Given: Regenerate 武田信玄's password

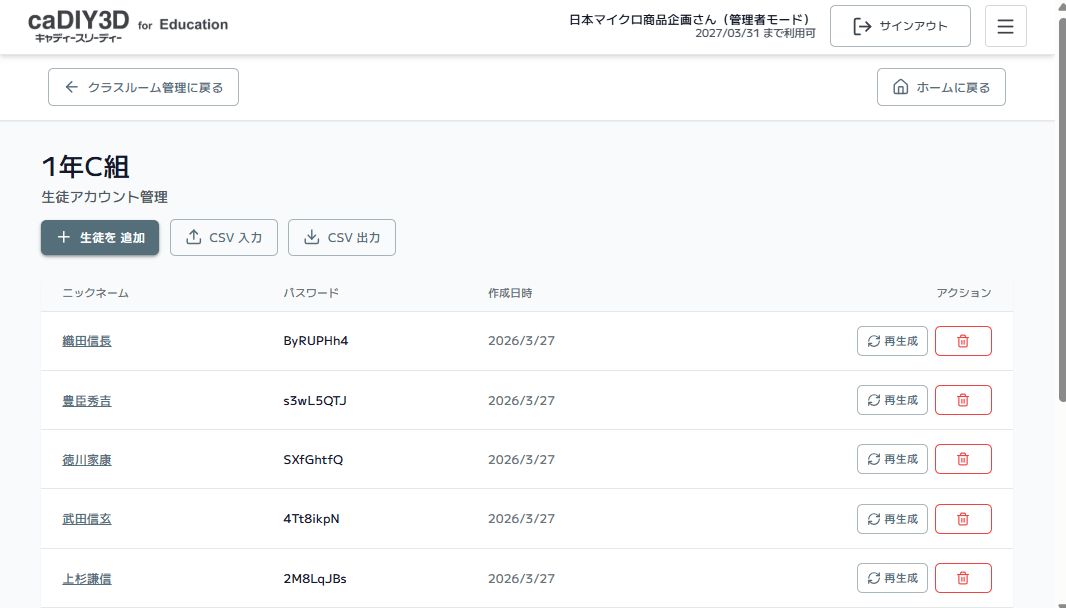Looking at the screenshot, I should (x=892, y=519).
